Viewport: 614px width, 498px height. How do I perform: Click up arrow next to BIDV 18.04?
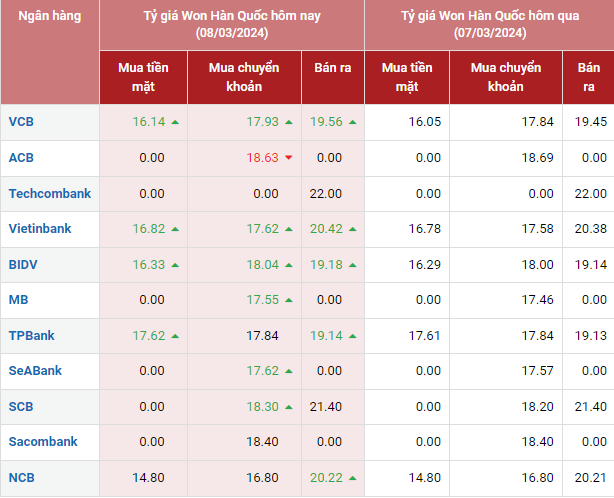click(x=288, y=265)
